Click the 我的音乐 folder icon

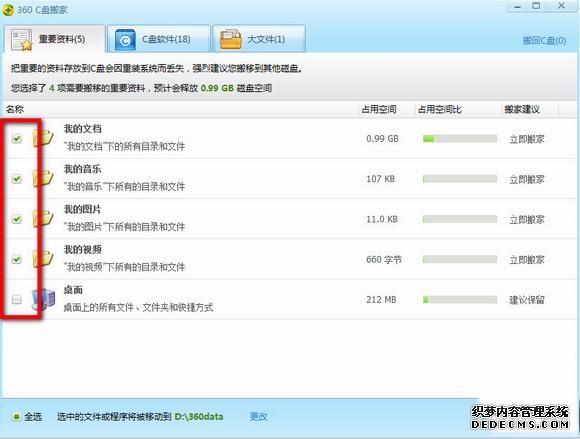click(43, 179)
